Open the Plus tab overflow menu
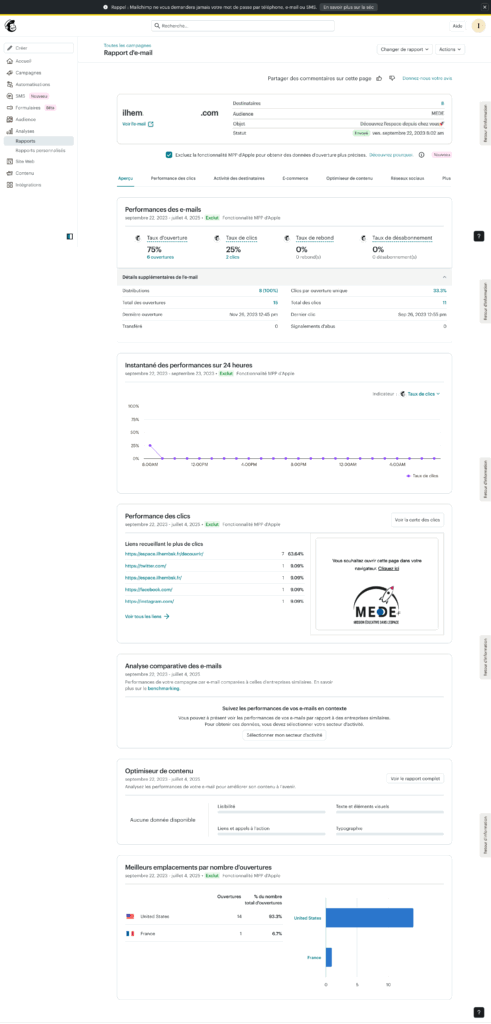Screen dimensions: 491x1024 (446, 178)
